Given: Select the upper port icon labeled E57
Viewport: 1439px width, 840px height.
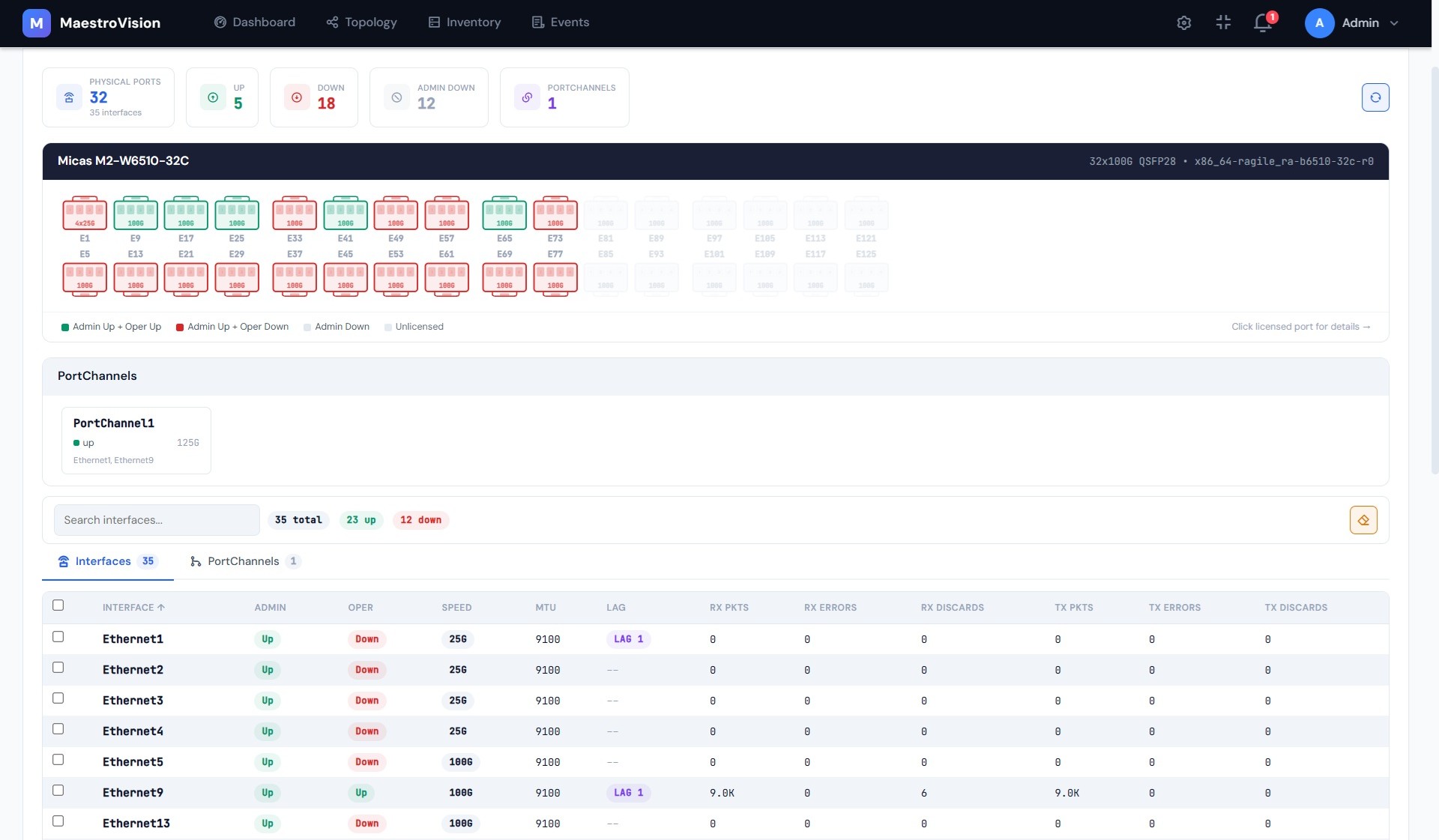Looking at the screenshot, I should pyautogui.click(x=447, y=213).
